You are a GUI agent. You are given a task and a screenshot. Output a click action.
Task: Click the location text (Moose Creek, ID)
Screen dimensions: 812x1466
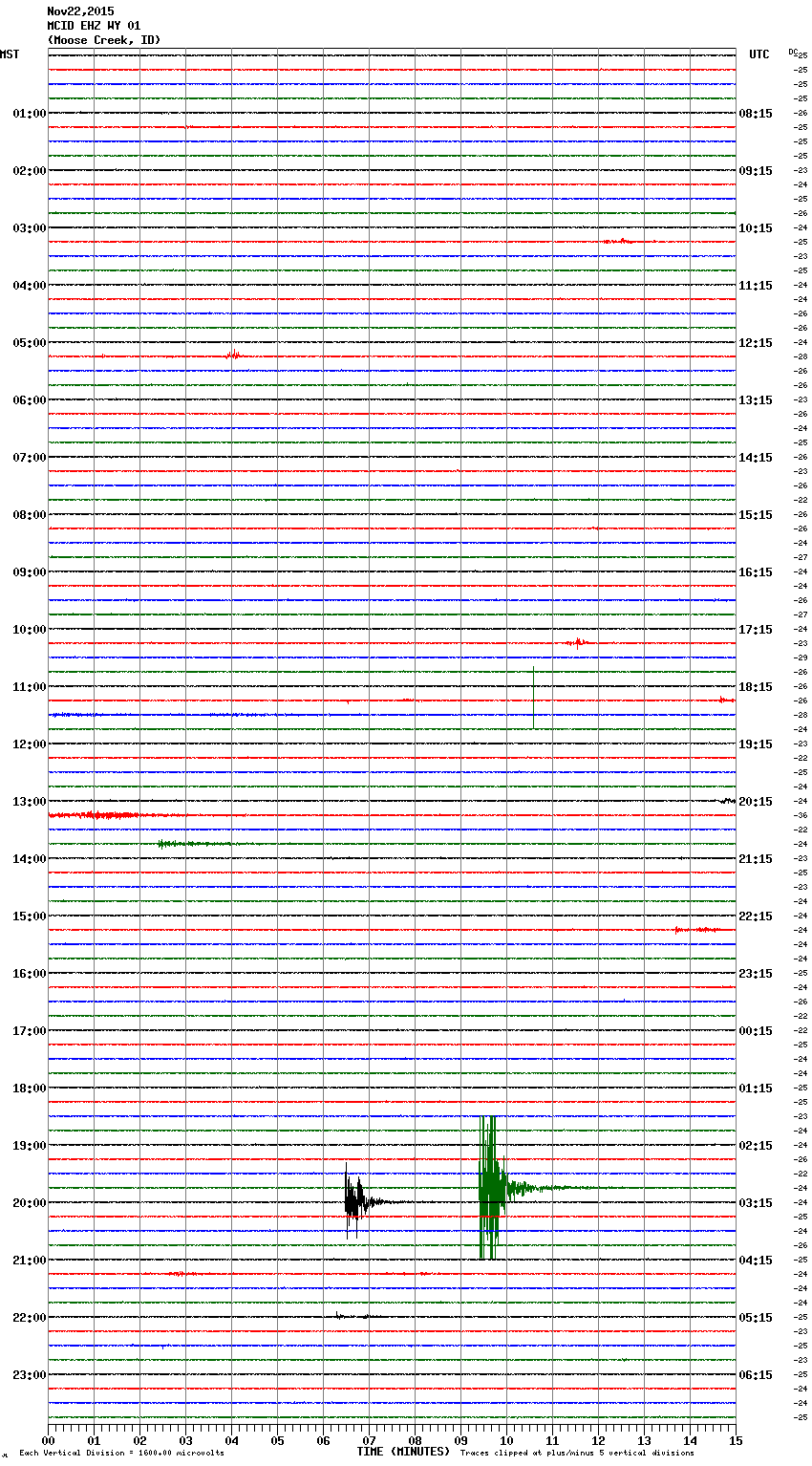104,40
